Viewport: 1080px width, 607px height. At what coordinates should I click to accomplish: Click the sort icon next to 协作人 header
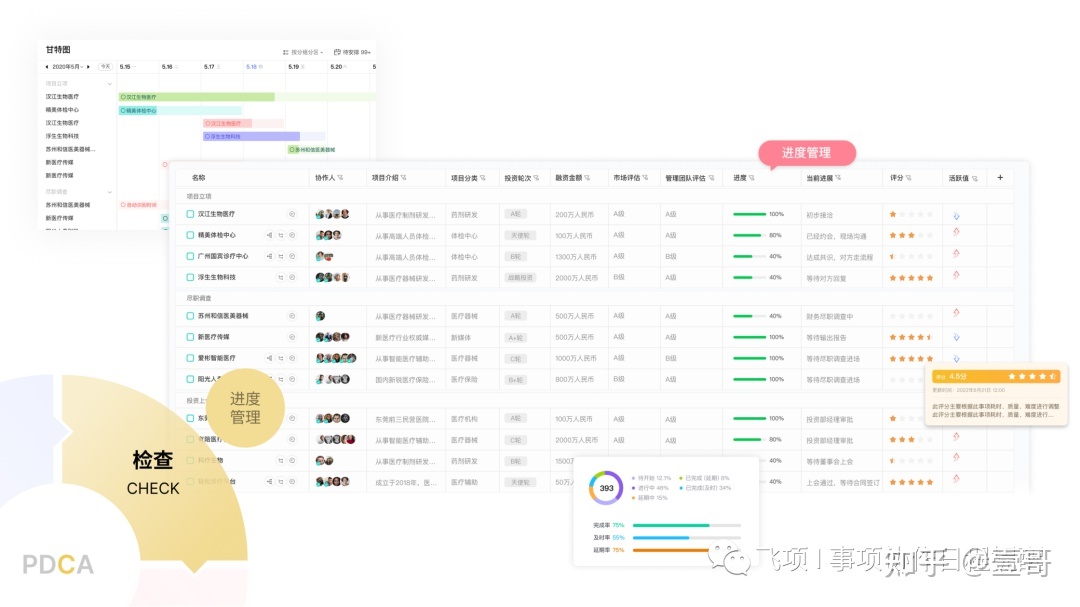coord(340,178)
